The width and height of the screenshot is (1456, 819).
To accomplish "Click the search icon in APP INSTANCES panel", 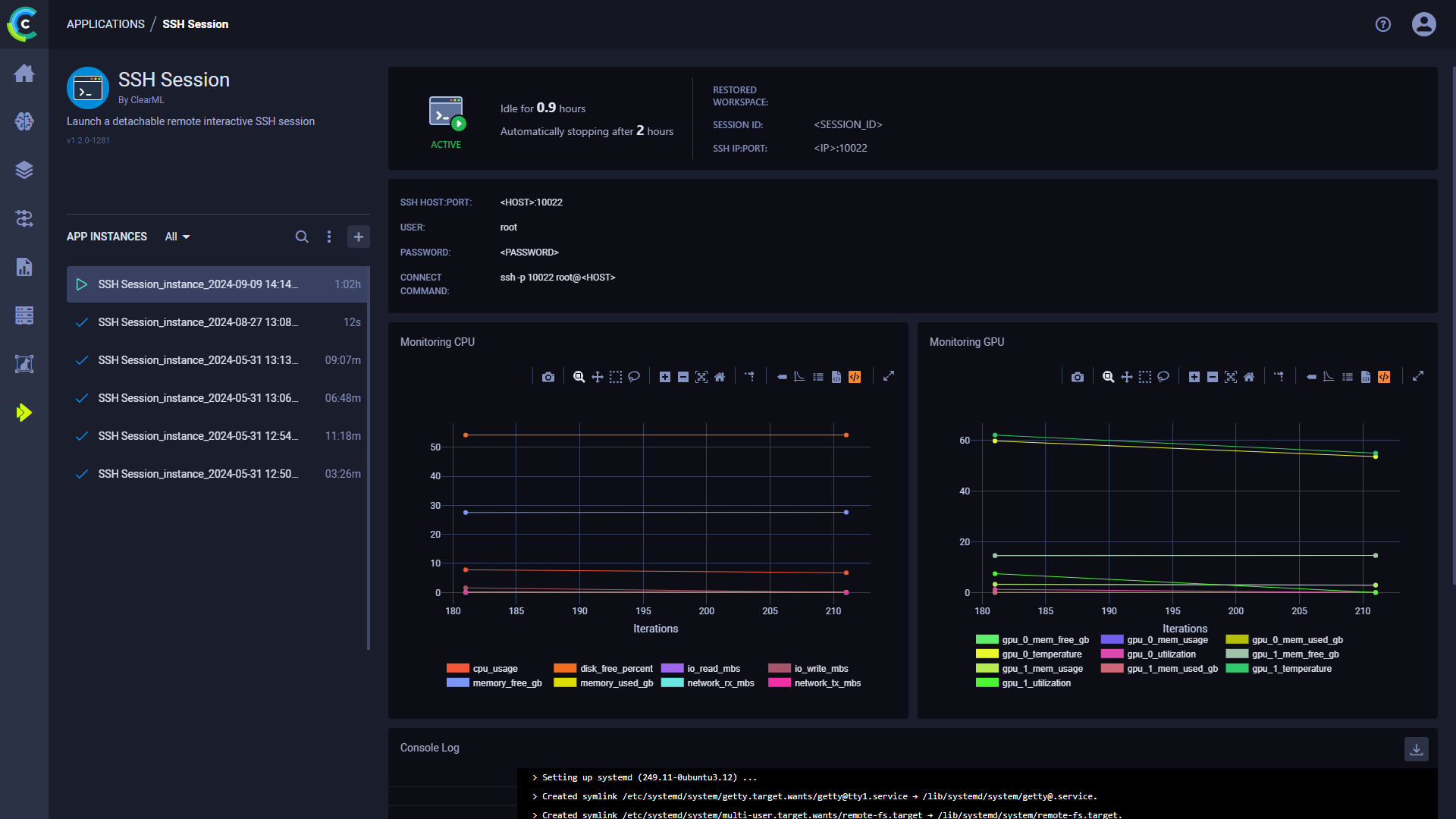I will point(302,236).
